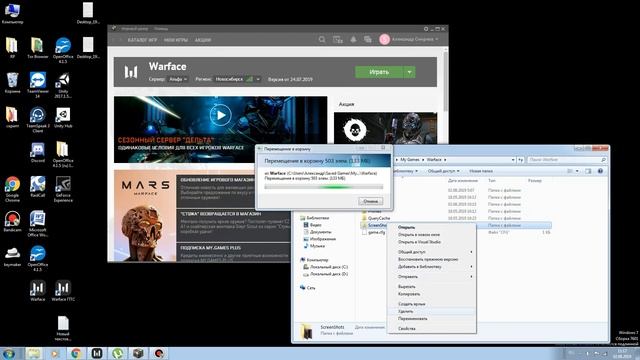Launch Discord from the desktop
This screenshot has width=640, height=360.
point(38,153)
